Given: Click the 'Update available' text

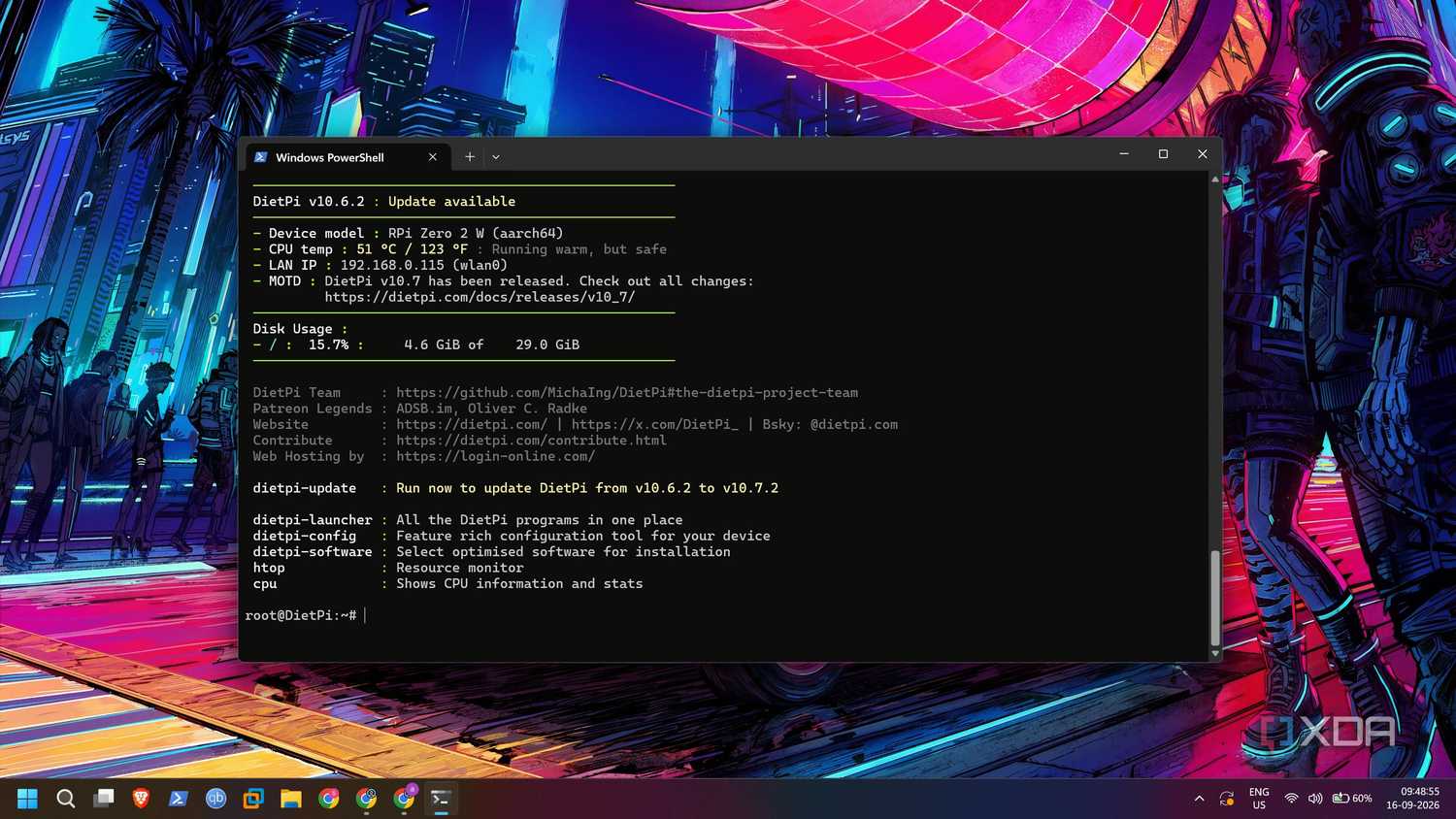Looking at the screenshot, I should tap(452, 201).
